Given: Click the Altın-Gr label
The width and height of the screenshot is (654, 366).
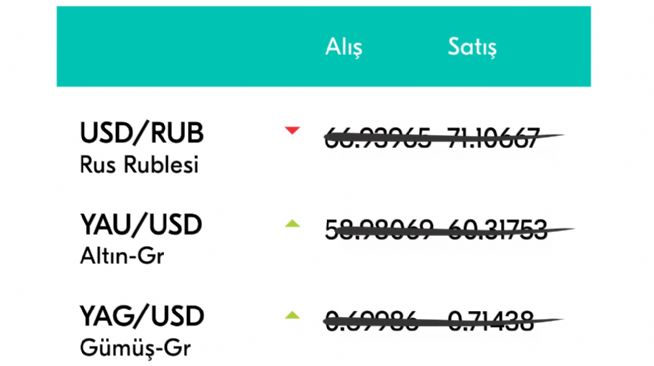Looking at the screenshot, I should (122, 256).
